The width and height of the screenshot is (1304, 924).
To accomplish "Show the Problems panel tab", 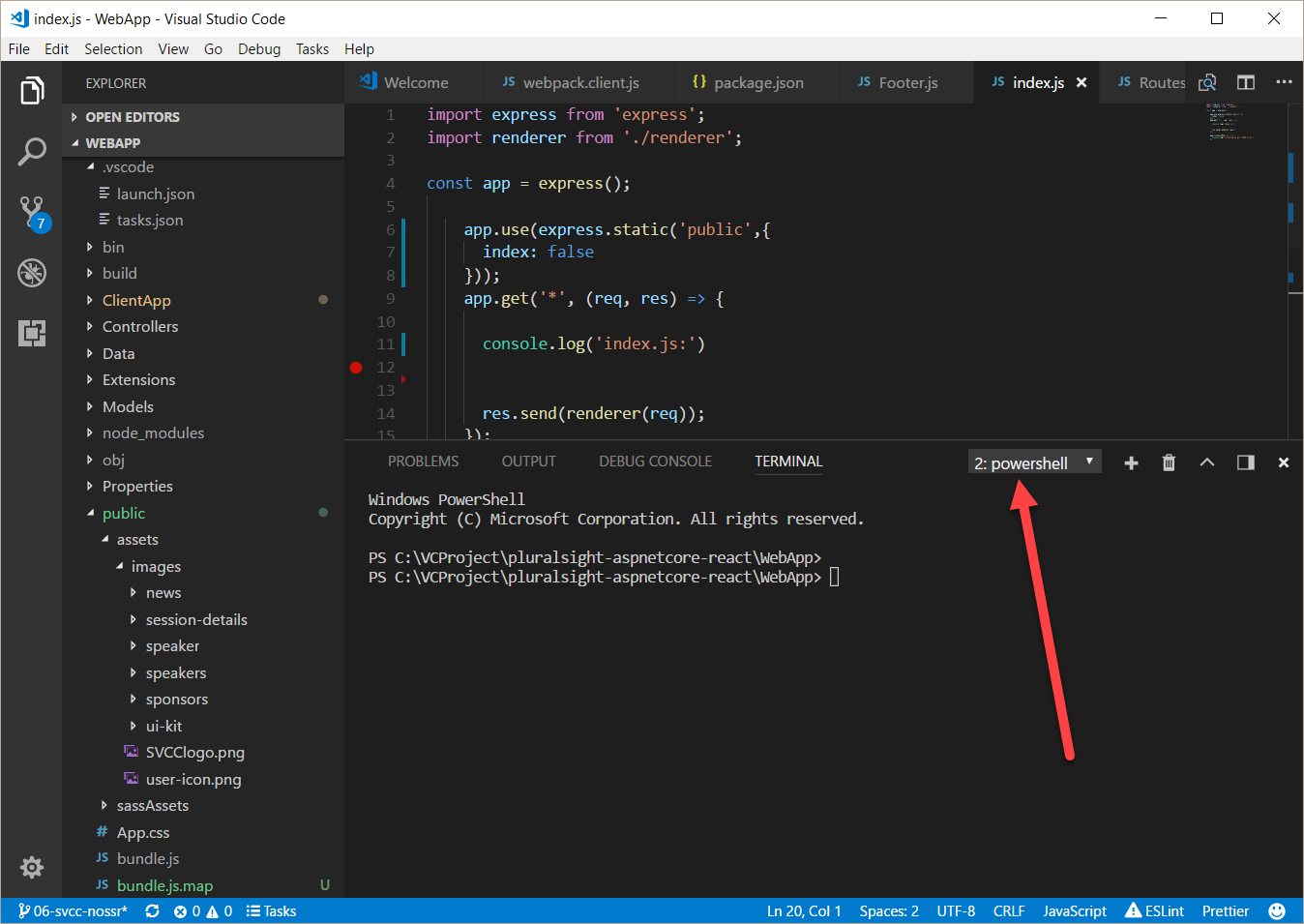I will coord(424,462).
